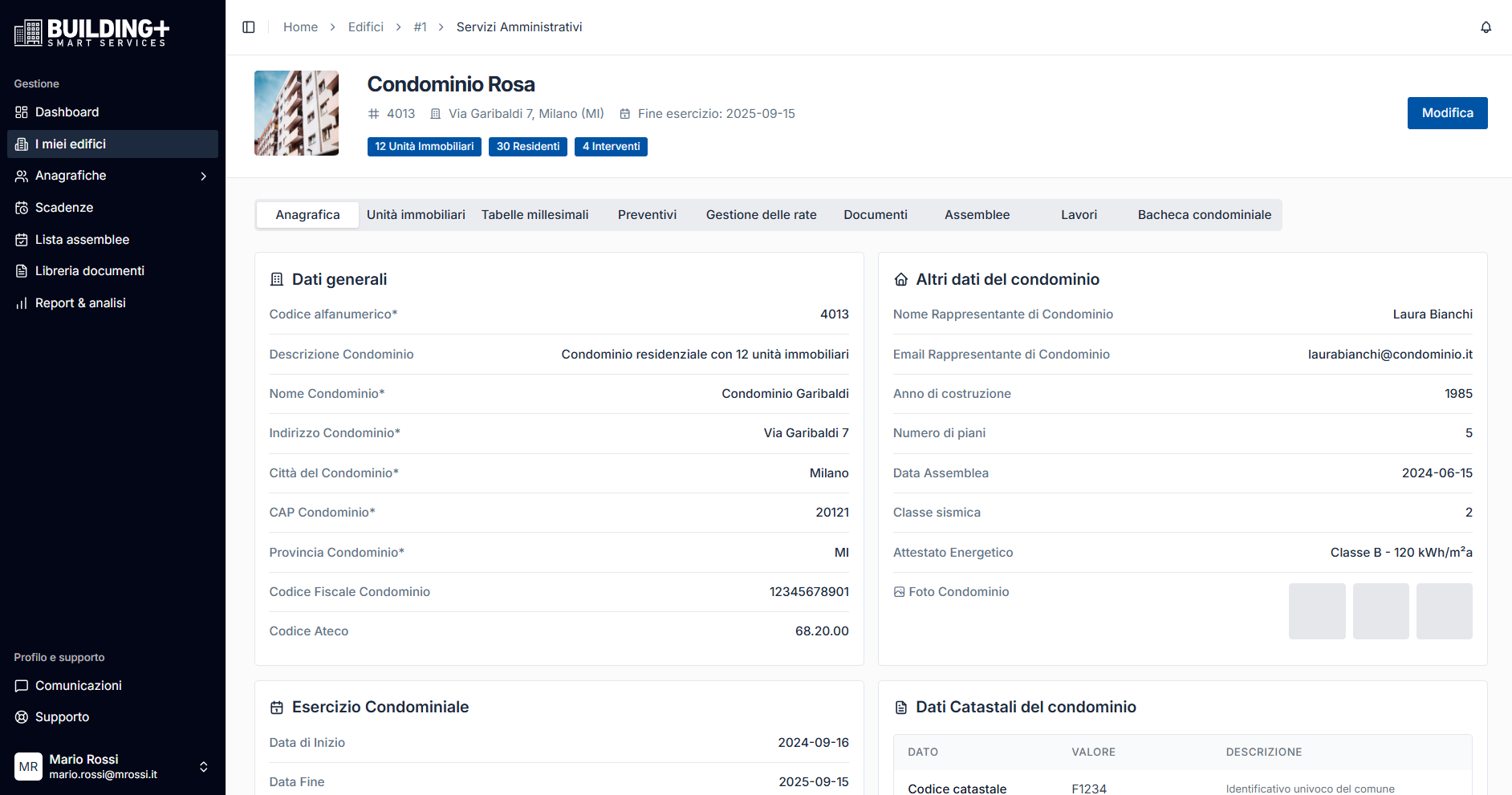Image resolution: width=1512 pixels, height=795 pixels.
Task: Navigate to Home breadcrumb link
Action: (300, 27)
